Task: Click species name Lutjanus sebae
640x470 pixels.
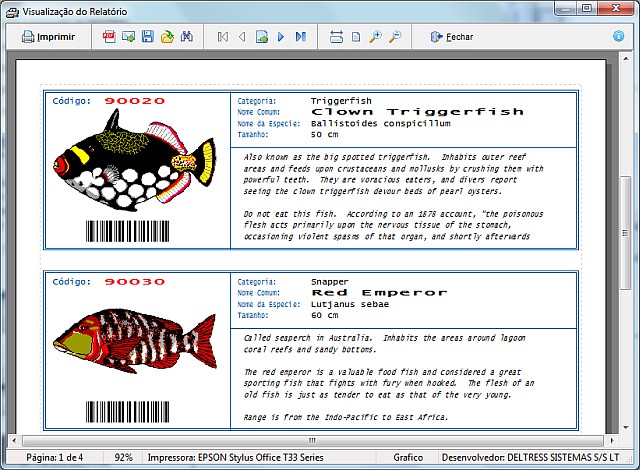Action: 350,304
